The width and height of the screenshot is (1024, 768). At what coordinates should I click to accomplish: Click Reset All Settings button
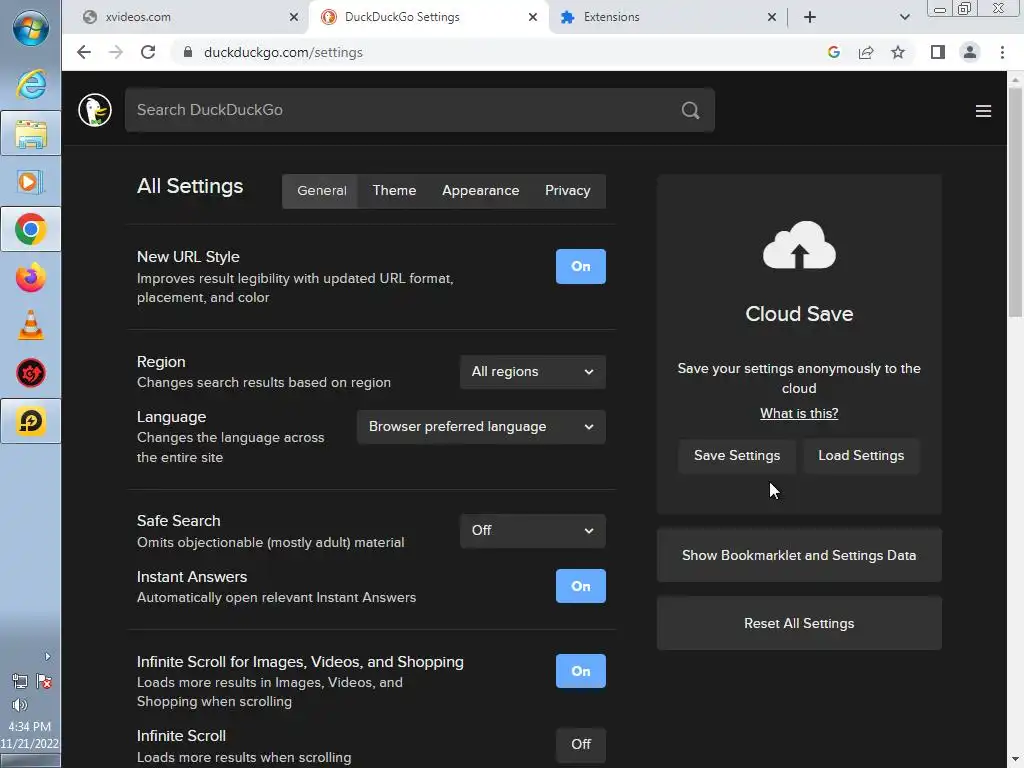pos(799,623)
